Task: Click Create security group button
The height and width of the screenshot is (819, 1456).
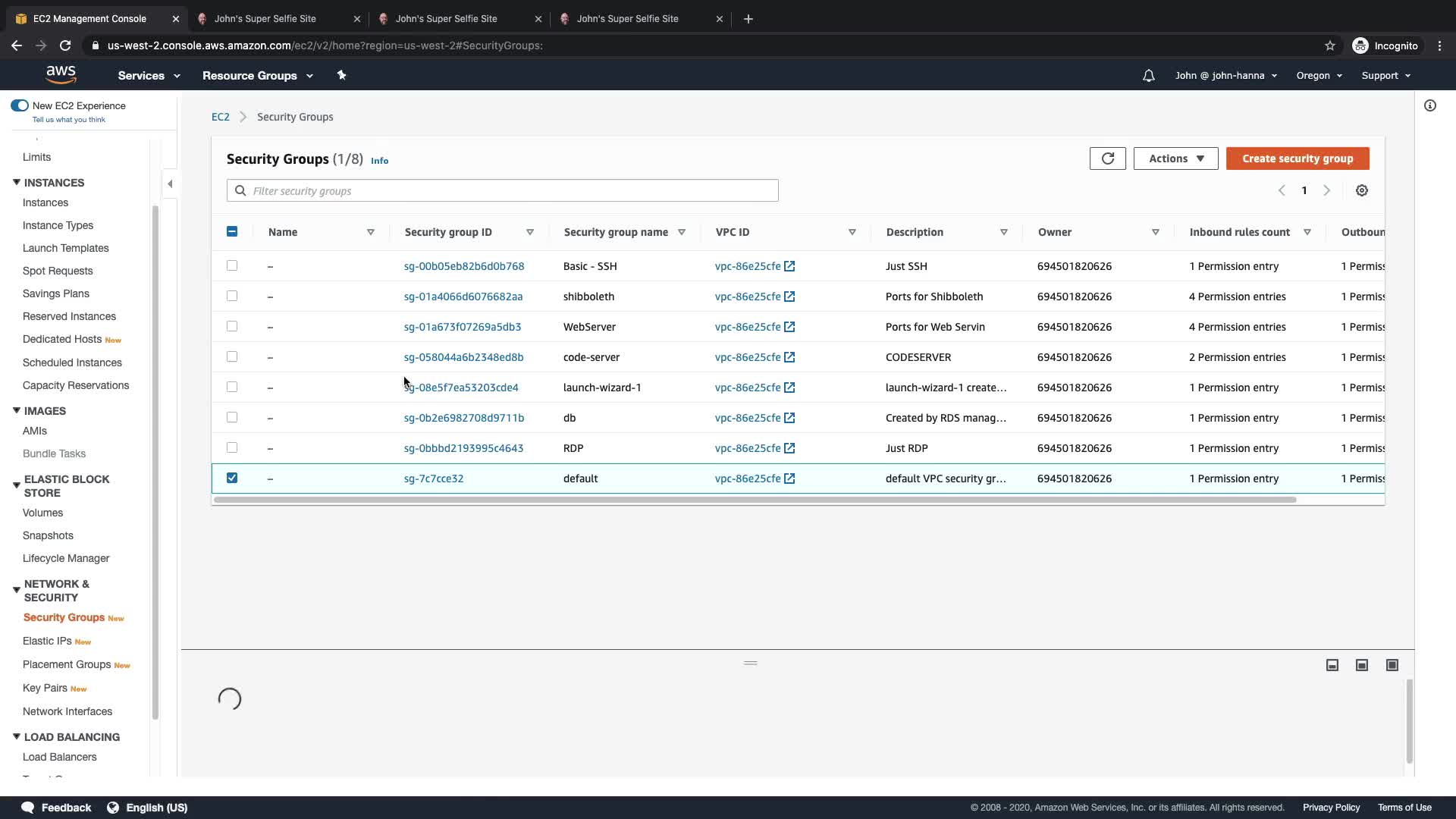Action: point(1297,158)
